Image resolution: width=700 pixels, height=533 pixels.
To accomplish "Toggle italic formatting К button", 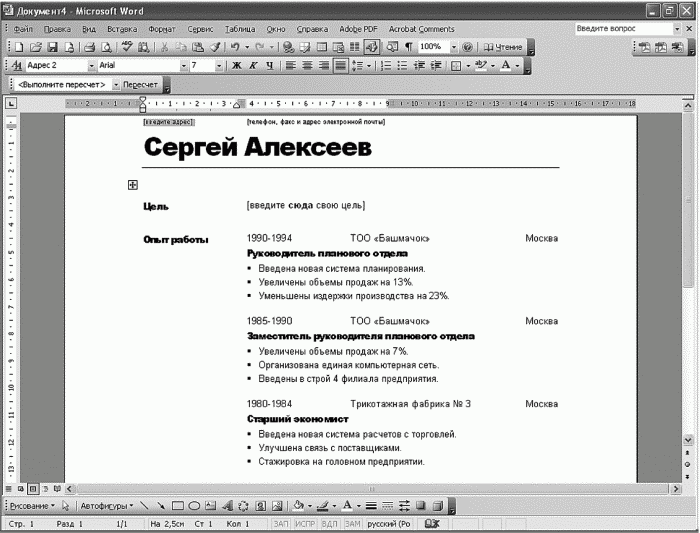I will [253, 66].
